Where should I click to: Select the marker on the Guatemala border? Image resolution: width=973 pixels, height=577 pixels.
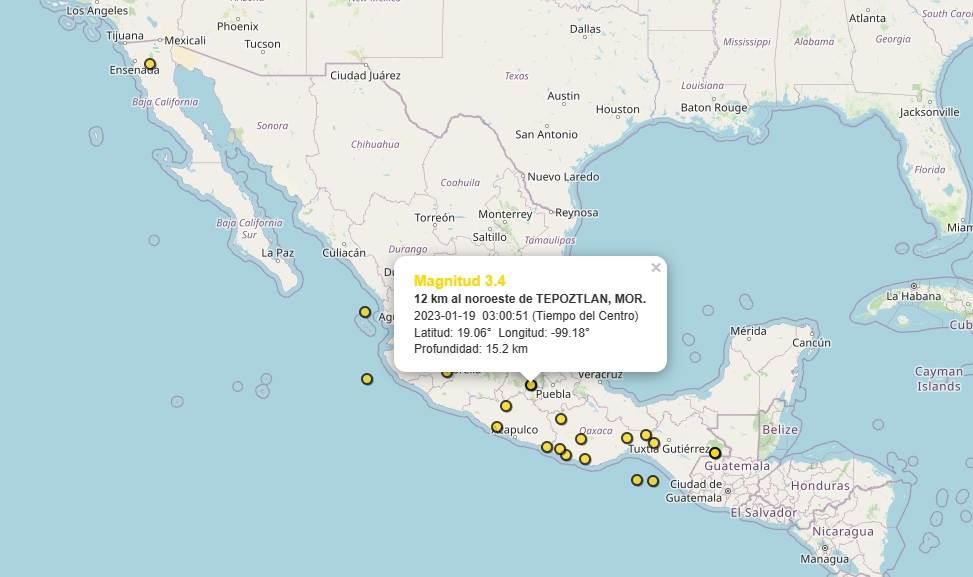[715, 453]
